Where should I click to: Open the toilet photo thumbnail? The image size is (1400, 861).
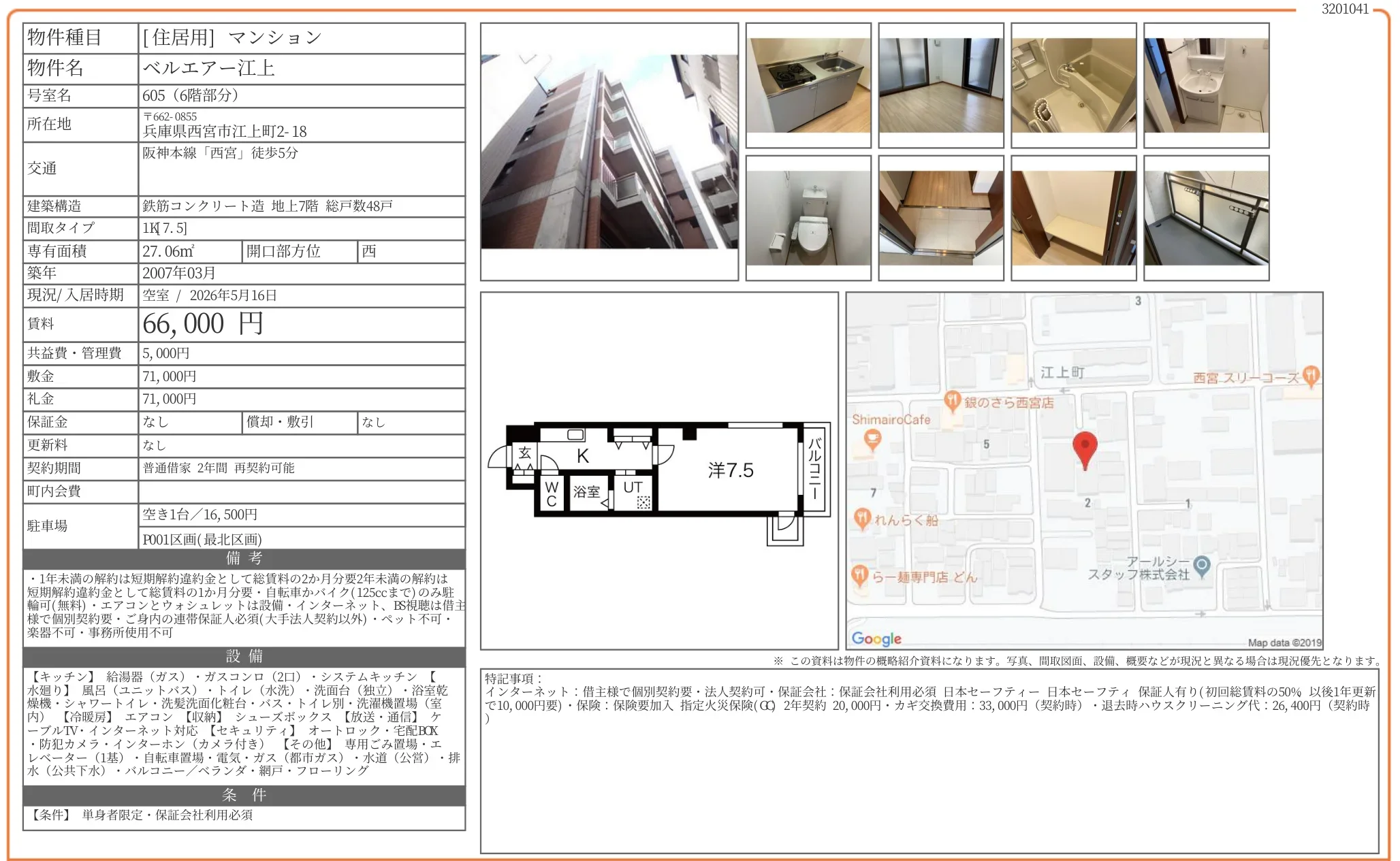(808, 218)
